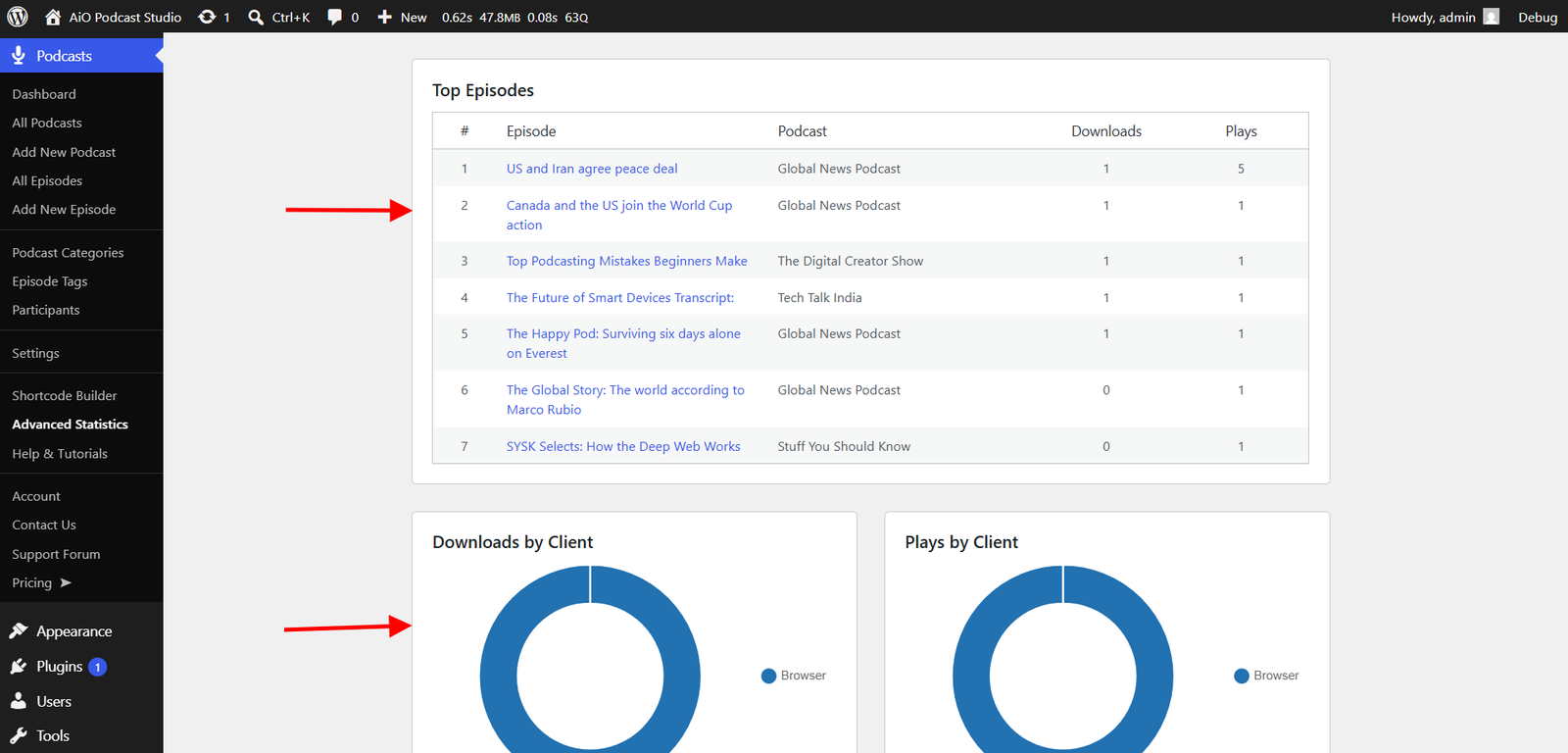Open 'SYSK Selects: How the Deep Web Works'

tap(623, 446)
